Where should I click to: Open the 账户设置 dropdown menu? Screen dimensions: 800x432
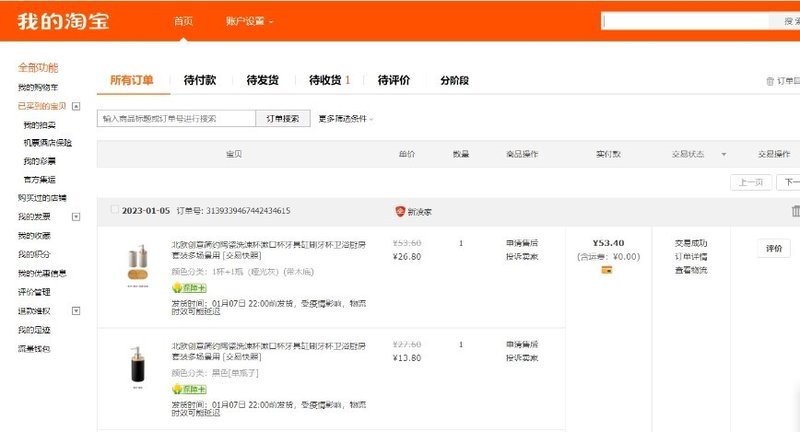point(249,21)
